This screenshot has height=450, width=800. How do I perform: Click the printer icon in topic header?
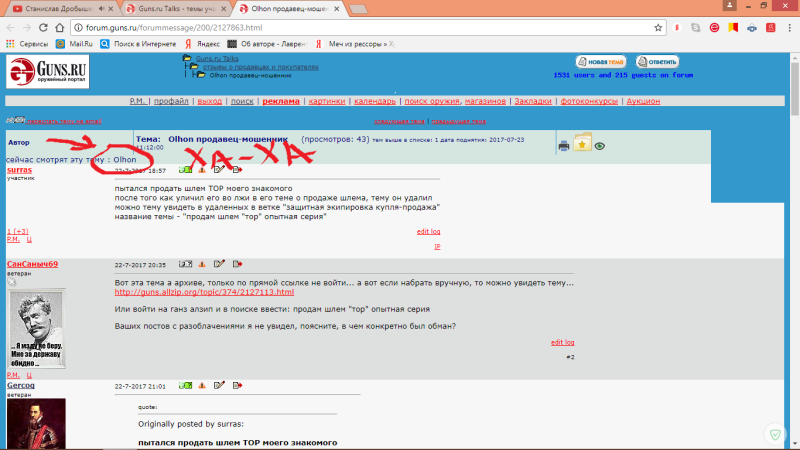(x=564, y=146)
